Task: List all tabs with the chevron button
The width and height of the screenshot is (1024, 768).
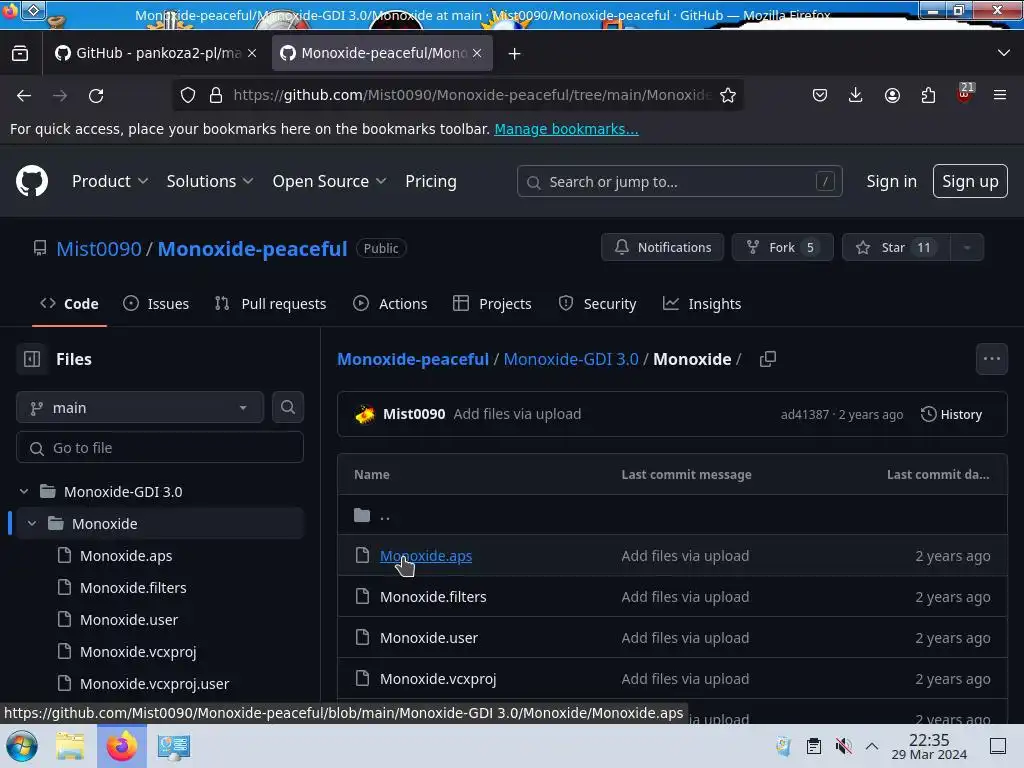Action: (x=1004, y=53)
